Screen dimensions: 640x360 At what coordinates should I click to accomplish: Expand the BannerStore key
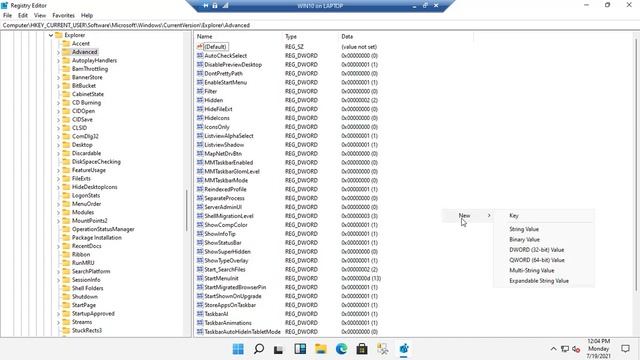58,77
